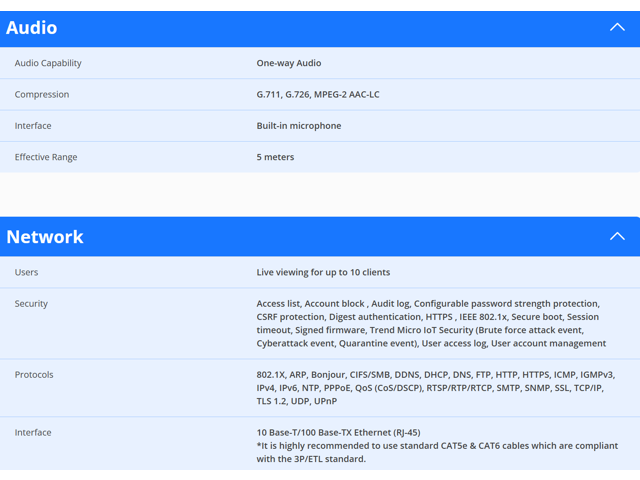The height and width of the screenshot is (480, 640).
Task: Select the Protocols row label
Action: 34,375
